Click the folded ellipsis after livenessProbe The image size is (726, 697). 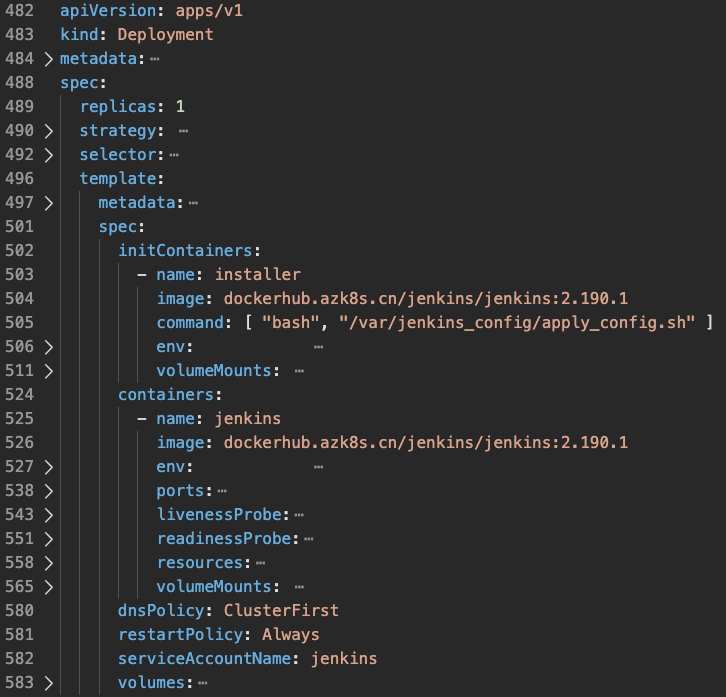coord(298,515)
